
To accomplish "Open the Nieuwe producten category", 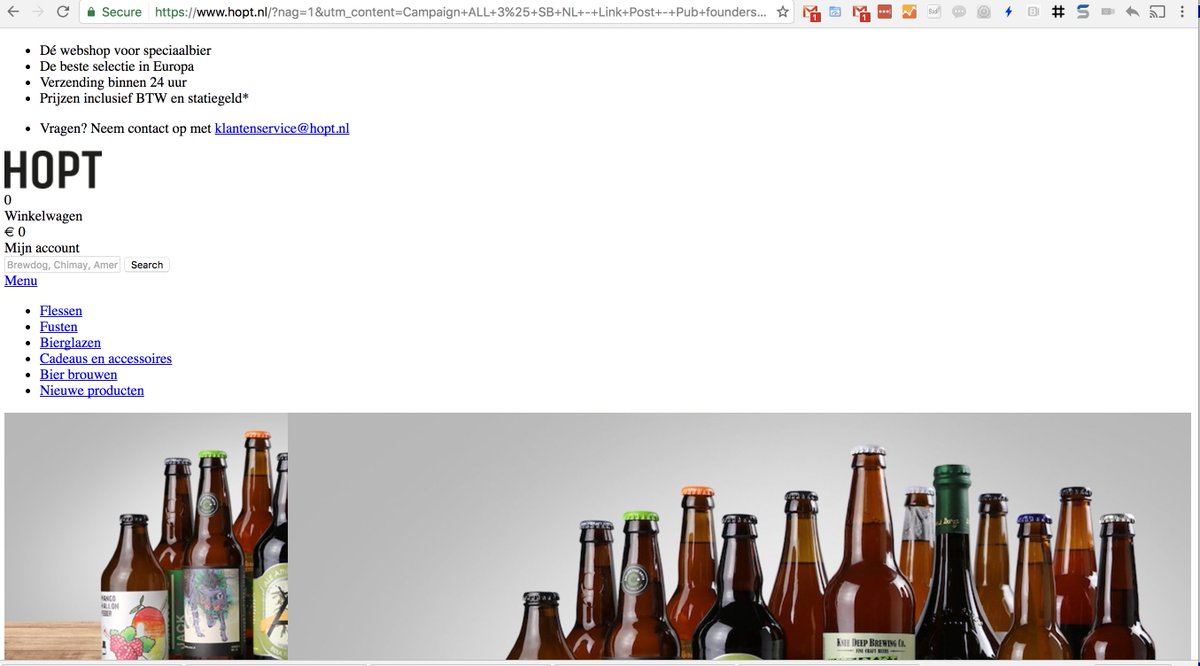I will tap(92, 390).
